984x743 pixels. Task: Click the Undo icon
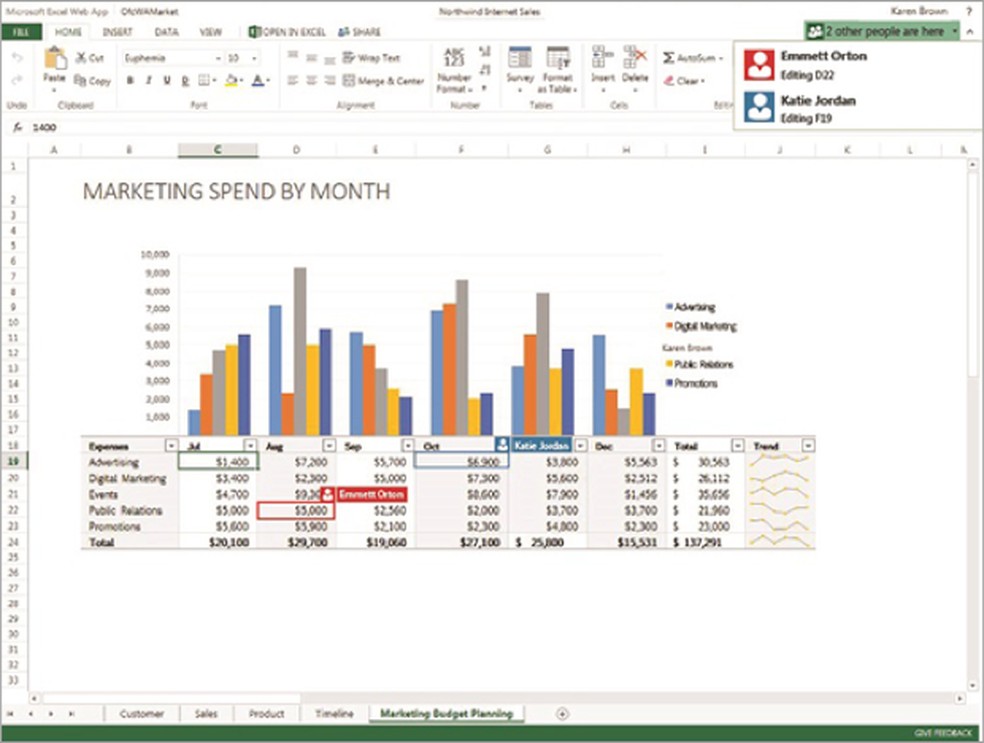pyautogui.click(x=18, y=55)
